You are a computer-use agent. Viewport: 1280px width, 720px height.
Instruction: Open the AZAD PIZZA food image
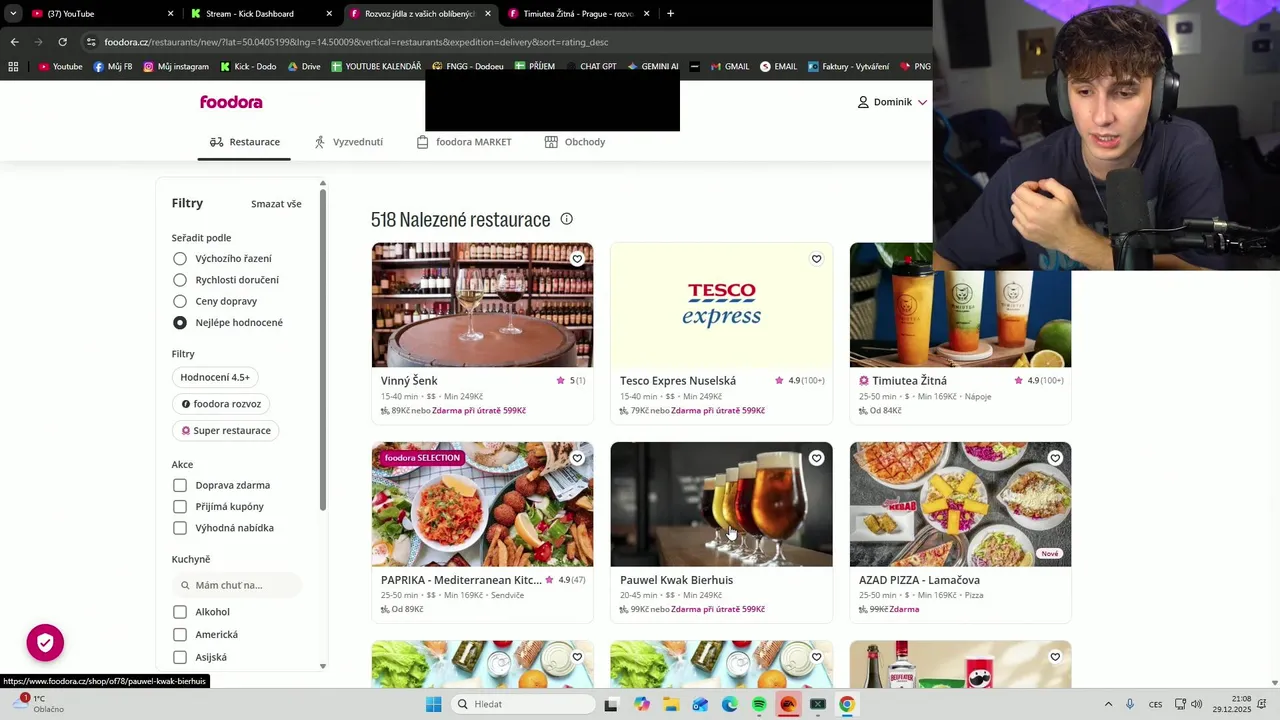(960, 504)
